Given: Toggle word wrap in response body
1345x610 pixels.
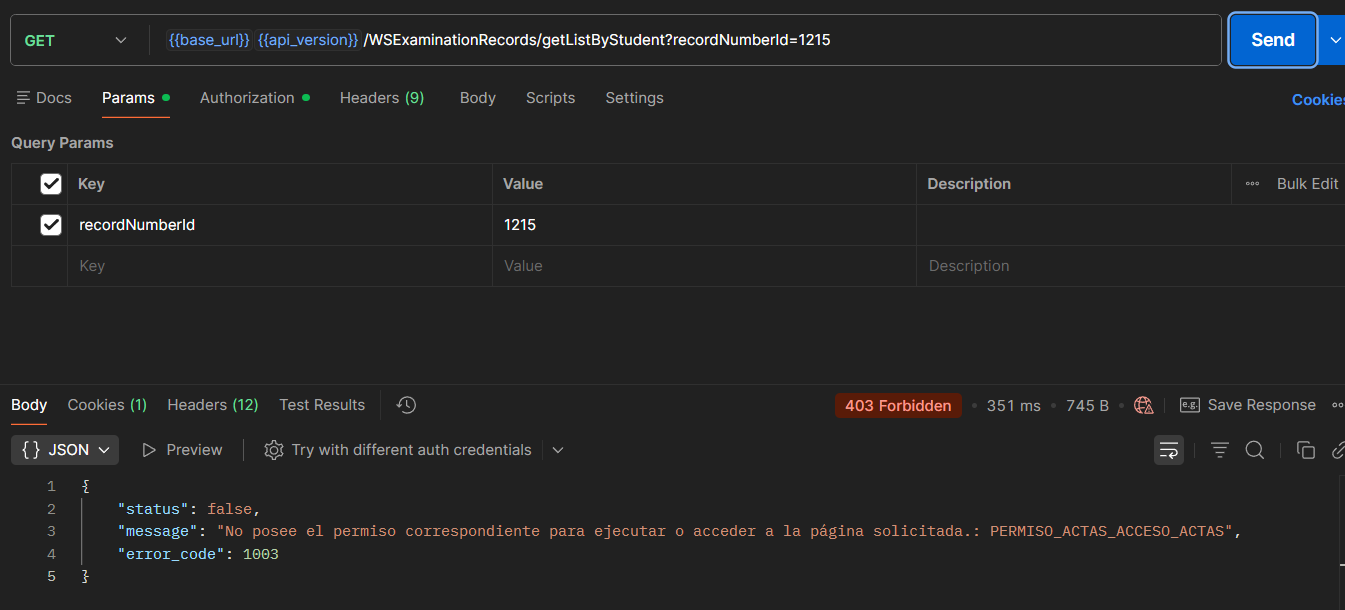Looking at the screenshot, I should 1168,450.
